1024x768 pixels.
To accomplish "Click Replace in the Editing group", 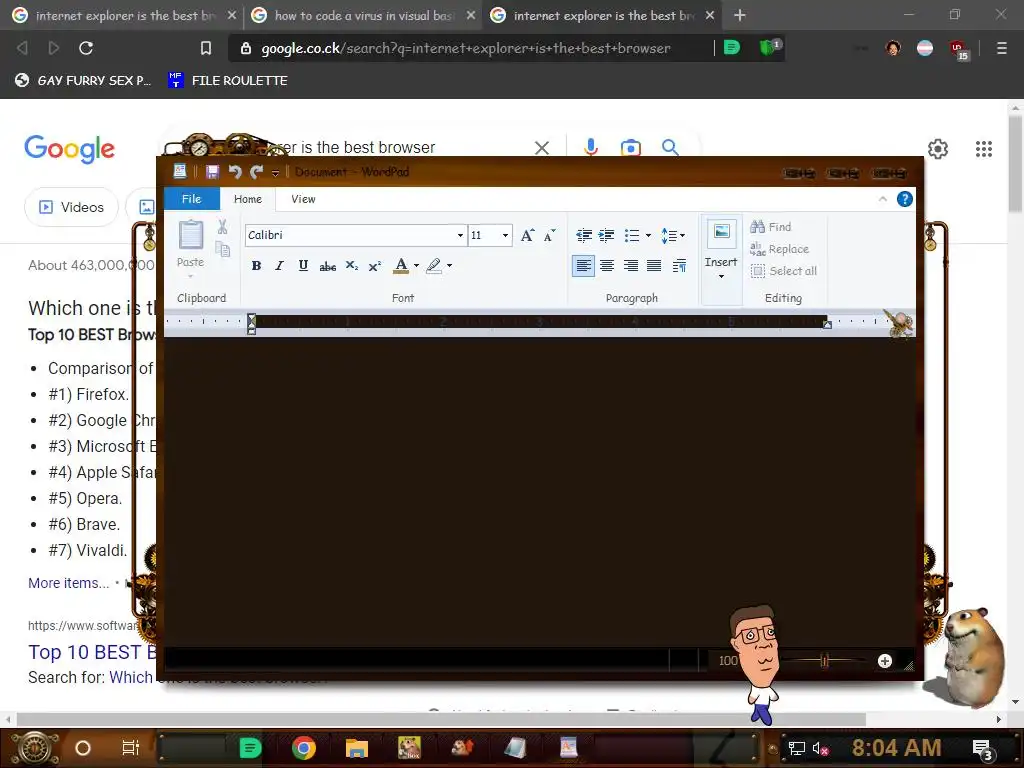I will point(779,249).
